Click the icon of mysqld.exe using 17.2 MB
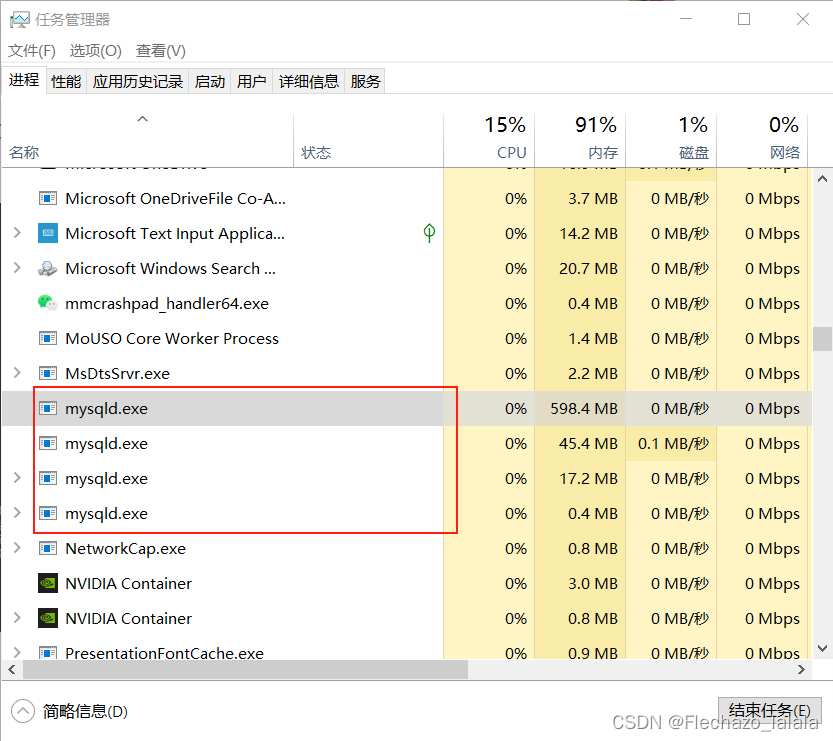This screenshot has width=833, height=741. [x=48, y=479]
